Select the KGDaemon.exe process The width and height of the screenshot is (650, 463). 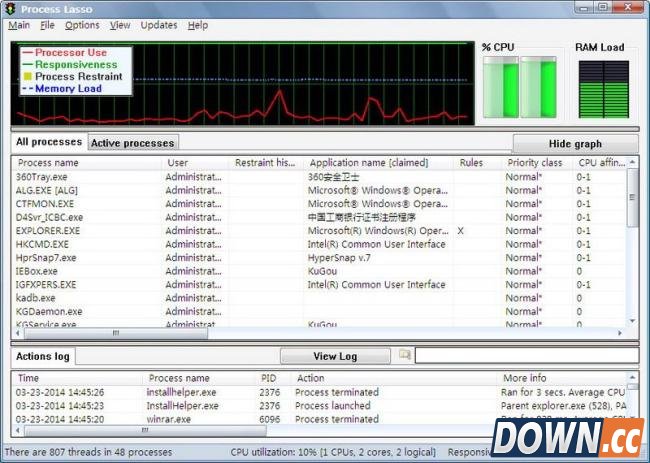click(319, 311)
